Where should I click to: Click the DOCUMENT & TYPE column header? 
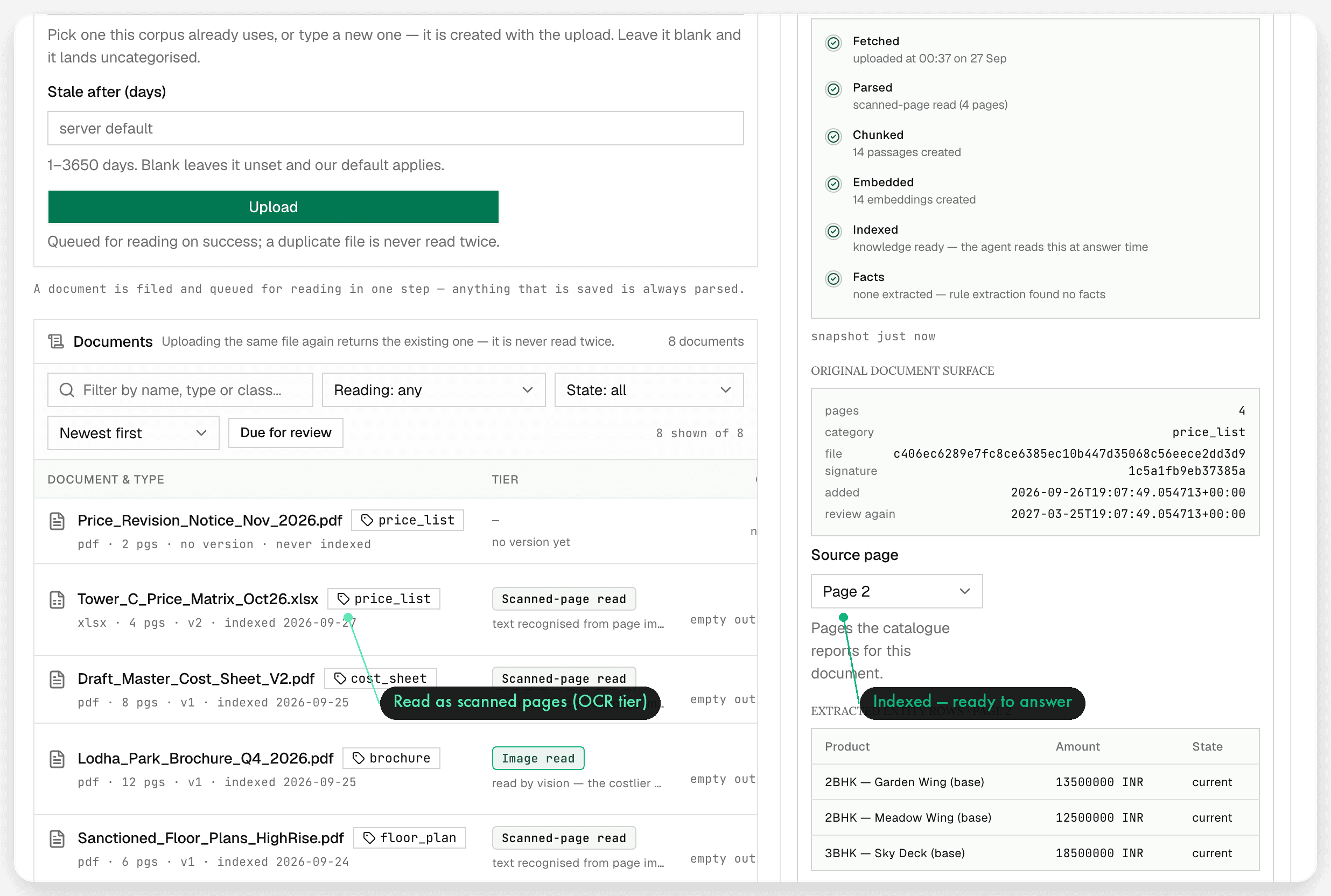106,479
